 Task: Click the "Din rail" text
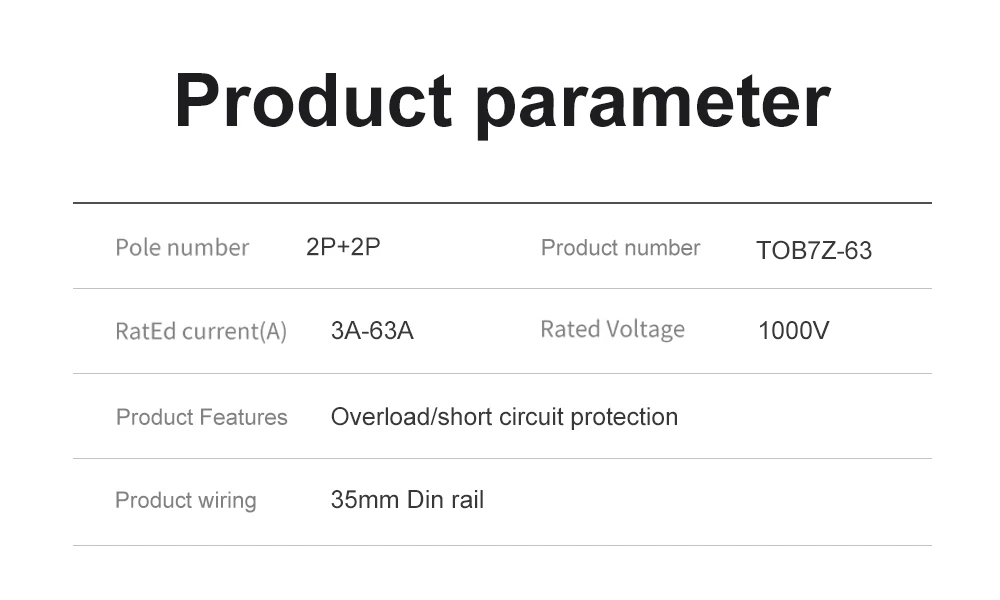(445, 500)
